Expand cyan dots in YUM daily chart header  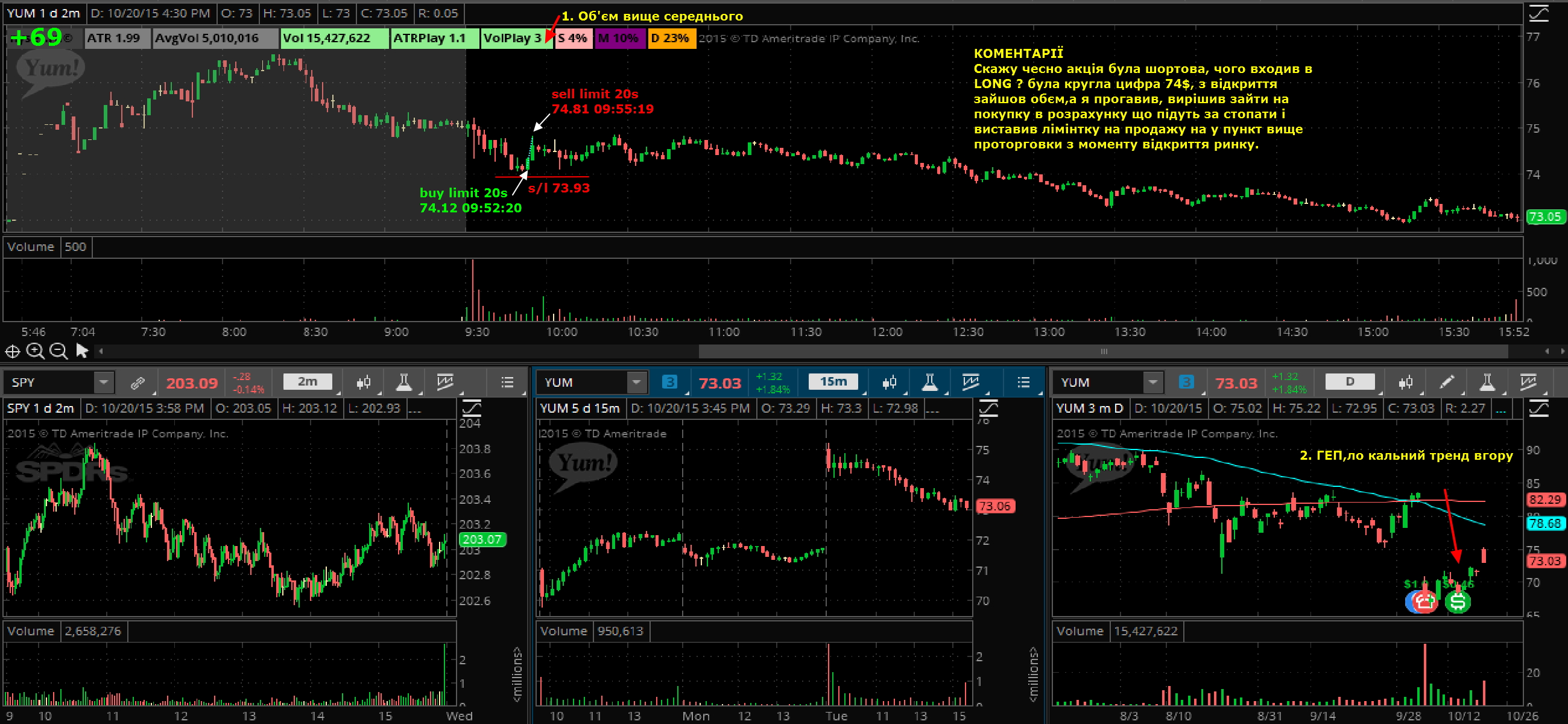[1500, 409]
